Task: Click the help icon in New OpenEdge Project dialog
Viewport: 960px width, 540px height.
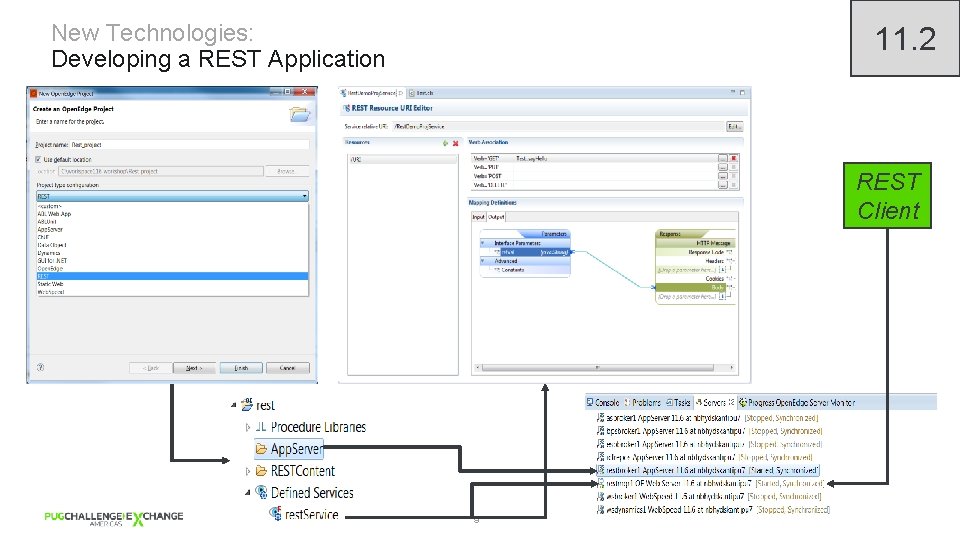Action: pyautogui.click(x=40, y=367)
